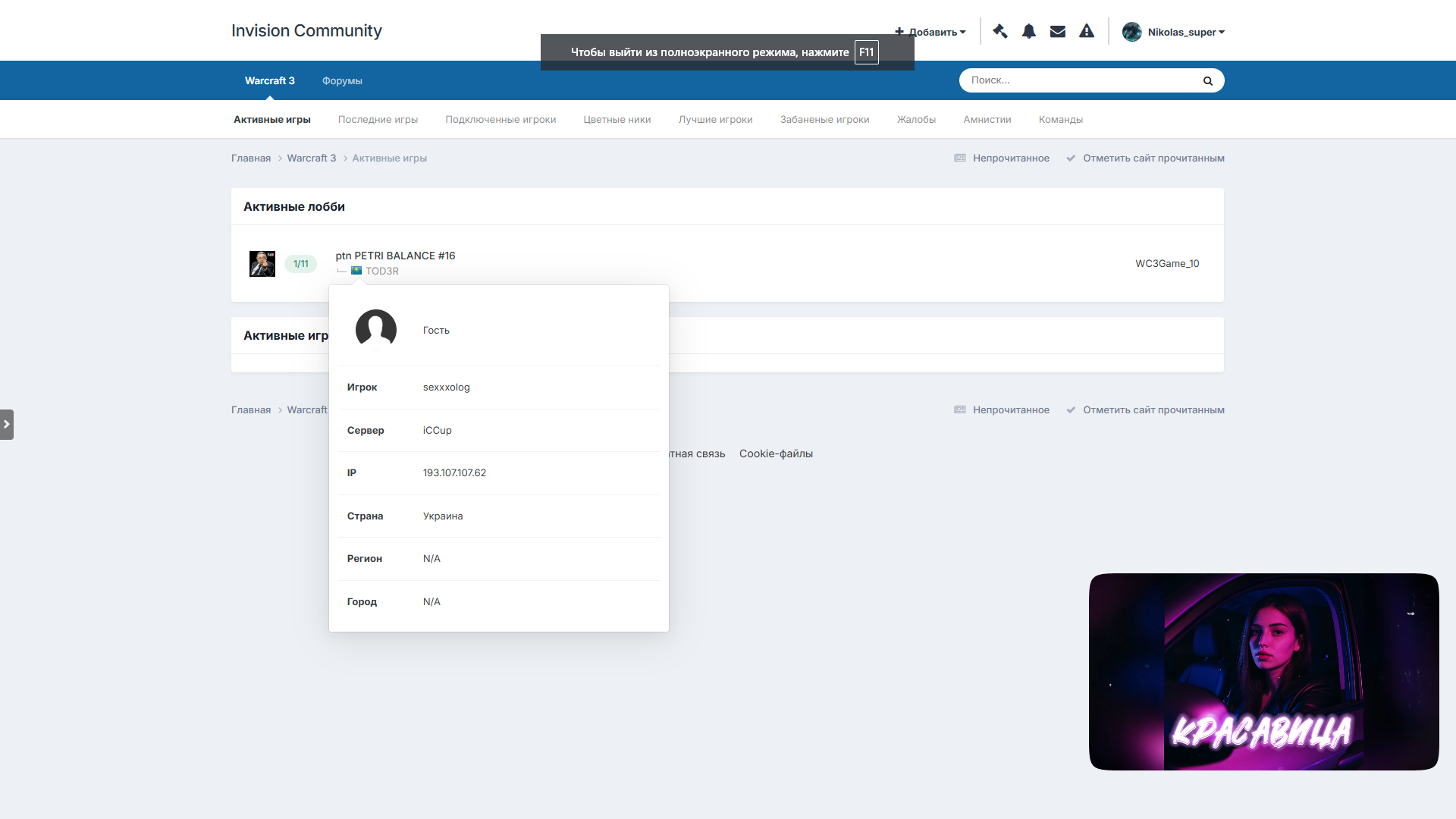Image resolution: width=1456 pixels, height=819 pixels.
Task: Open Подключенные игроки submenu item
Action: pyautogui.click(x=500, y=120)
